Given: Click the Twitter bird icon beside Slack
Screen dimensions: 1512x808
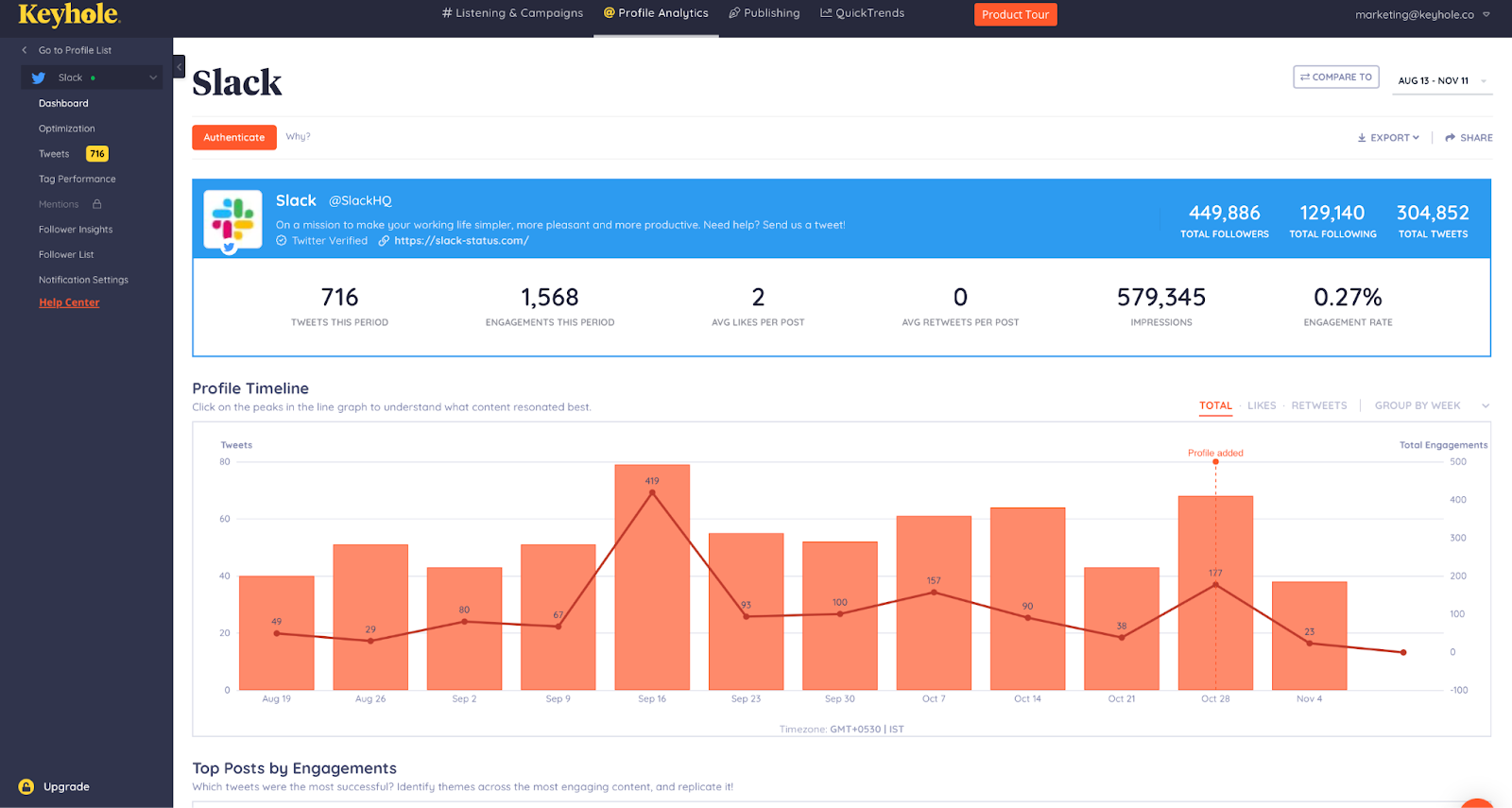Looking at the screenshot, I should click(39, 78).
